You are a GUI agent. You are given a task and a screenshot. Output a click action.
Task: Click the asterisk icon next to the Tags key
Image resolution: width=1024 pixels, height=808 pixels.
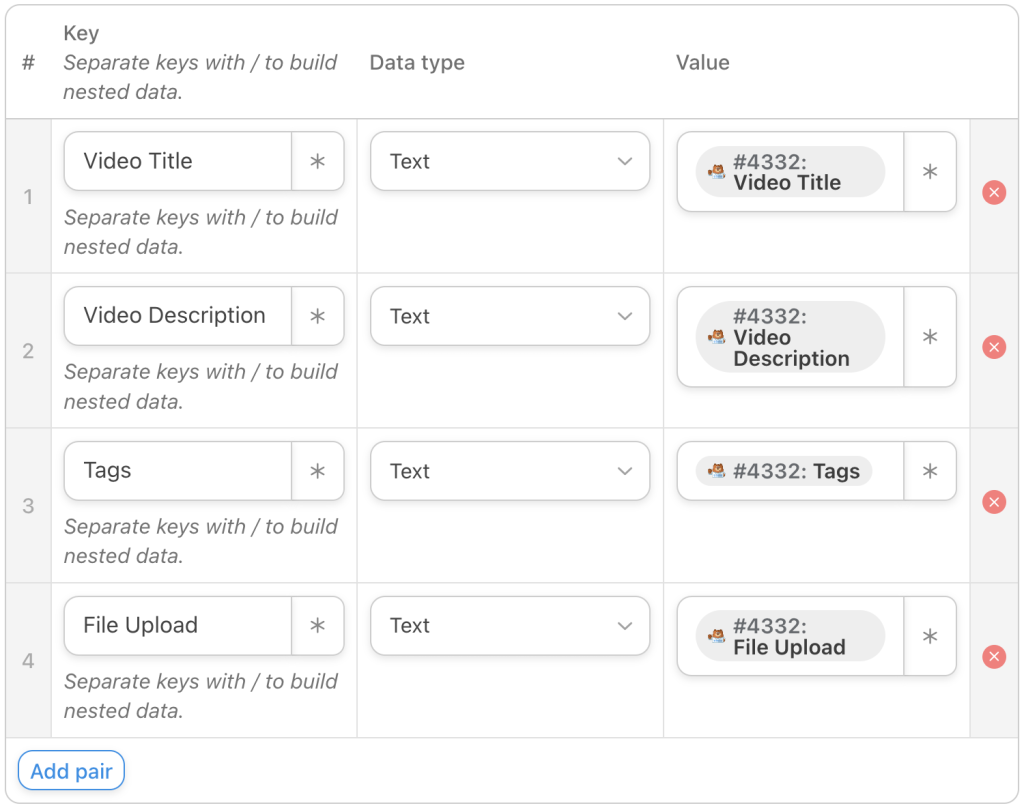click(x=318, y=470)
